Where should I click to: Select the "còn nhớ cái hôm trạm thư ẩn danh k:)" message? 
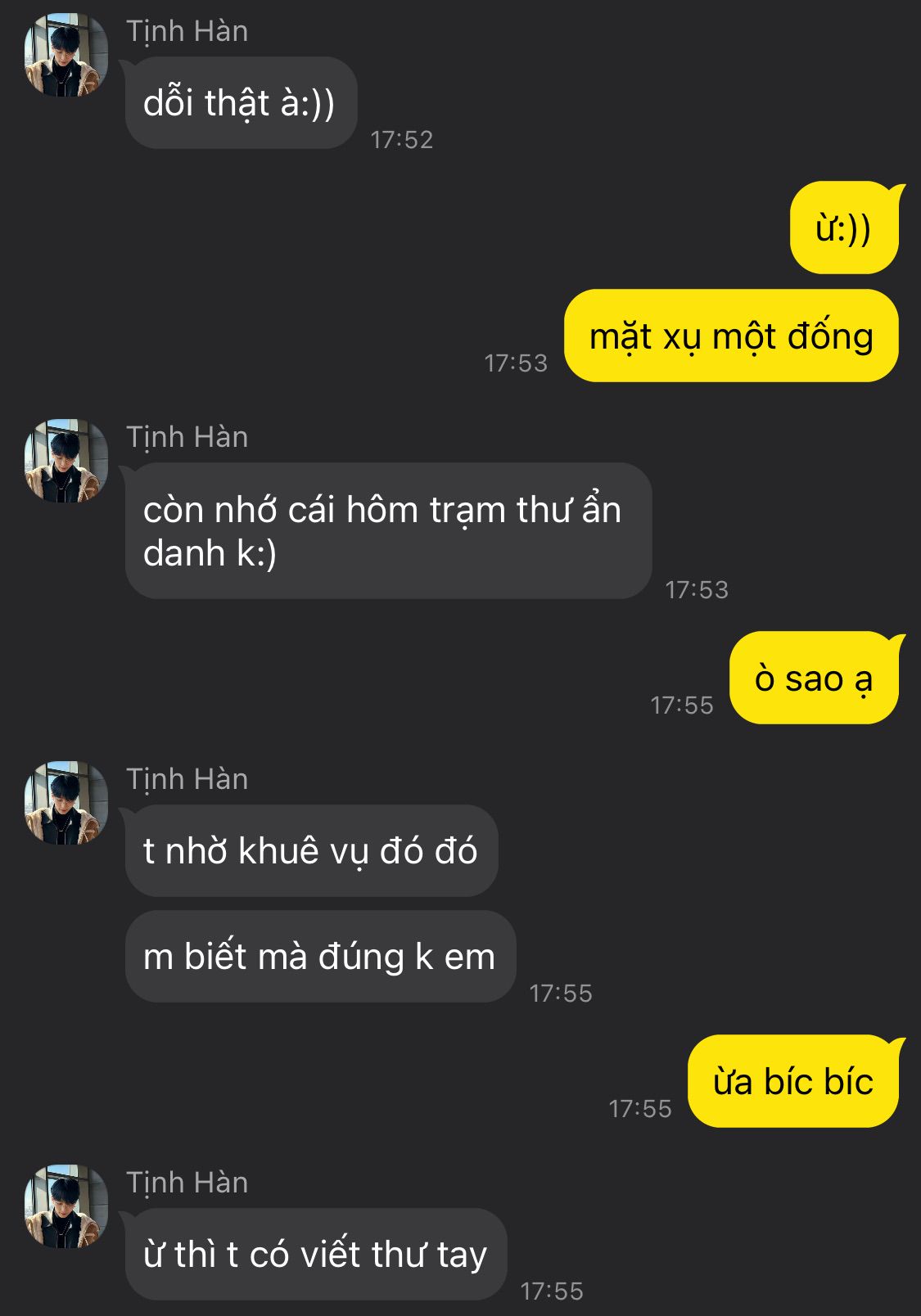click(388, 531)
